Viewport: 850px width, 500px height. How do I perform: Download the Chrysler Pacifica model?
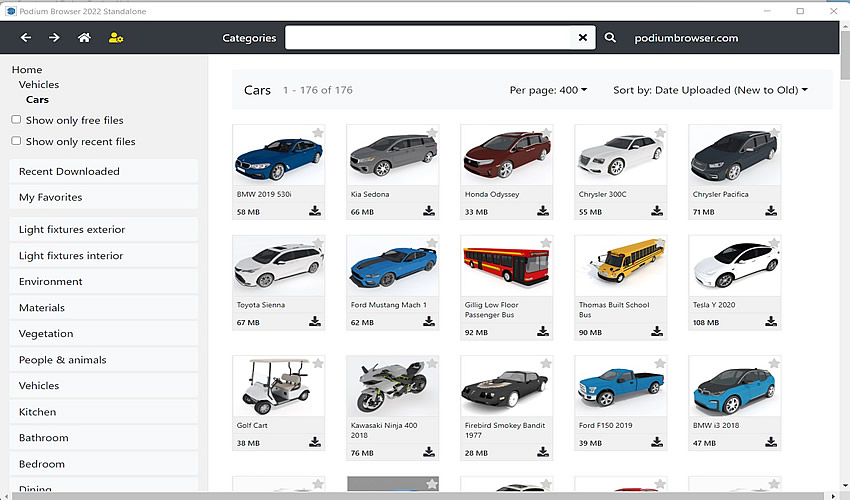[x=771, y=210]
